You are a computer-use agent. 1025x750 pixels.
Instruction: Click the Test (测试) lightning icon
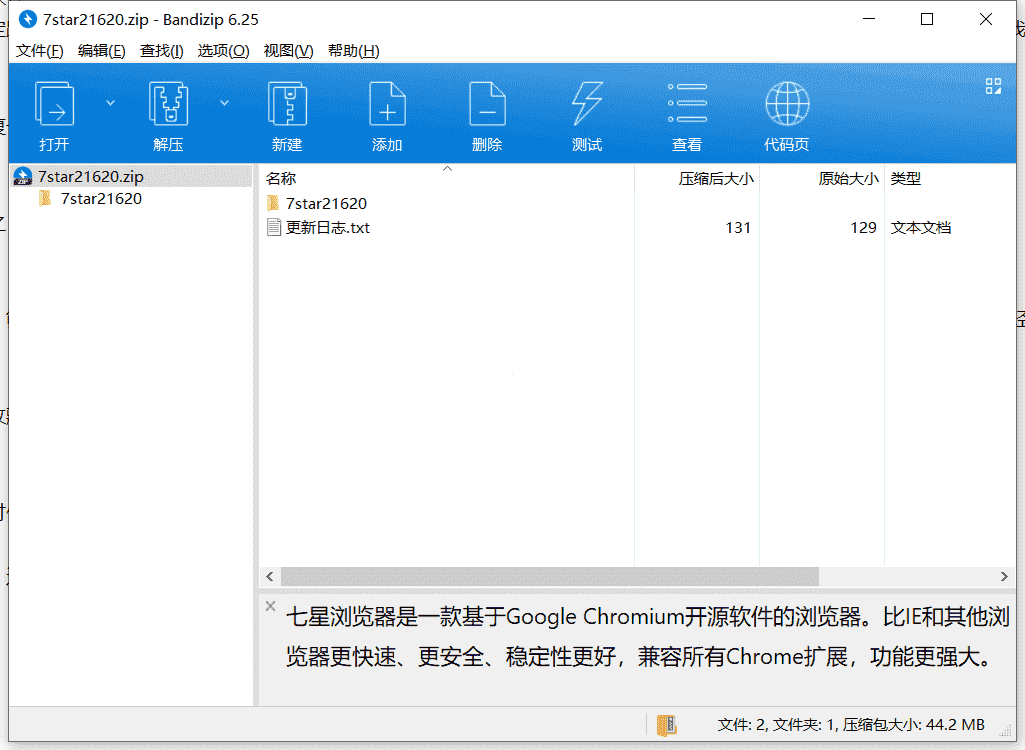587,103
